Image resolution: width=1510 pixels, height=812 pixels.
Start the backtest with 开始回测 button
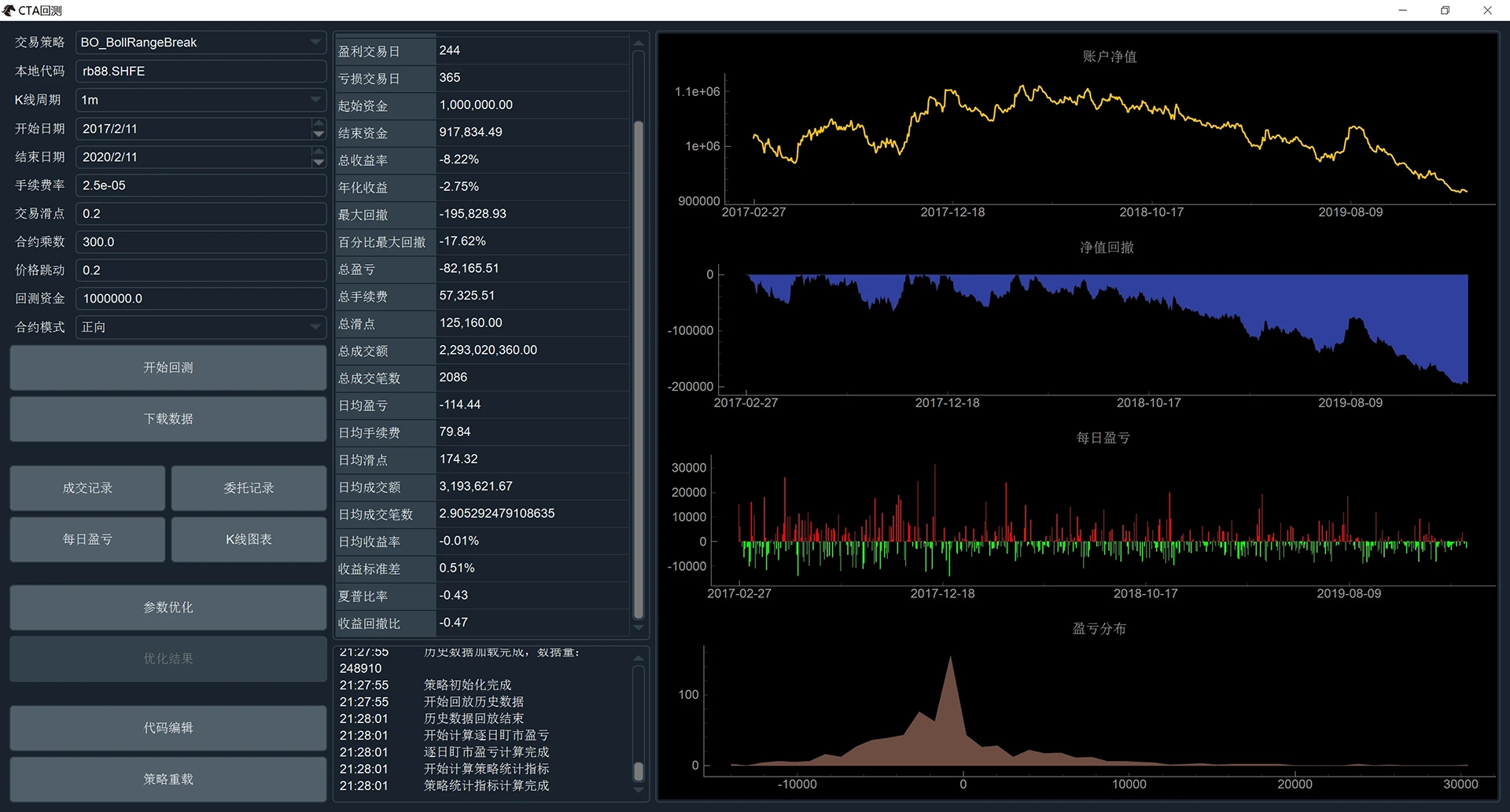point(168,368)
